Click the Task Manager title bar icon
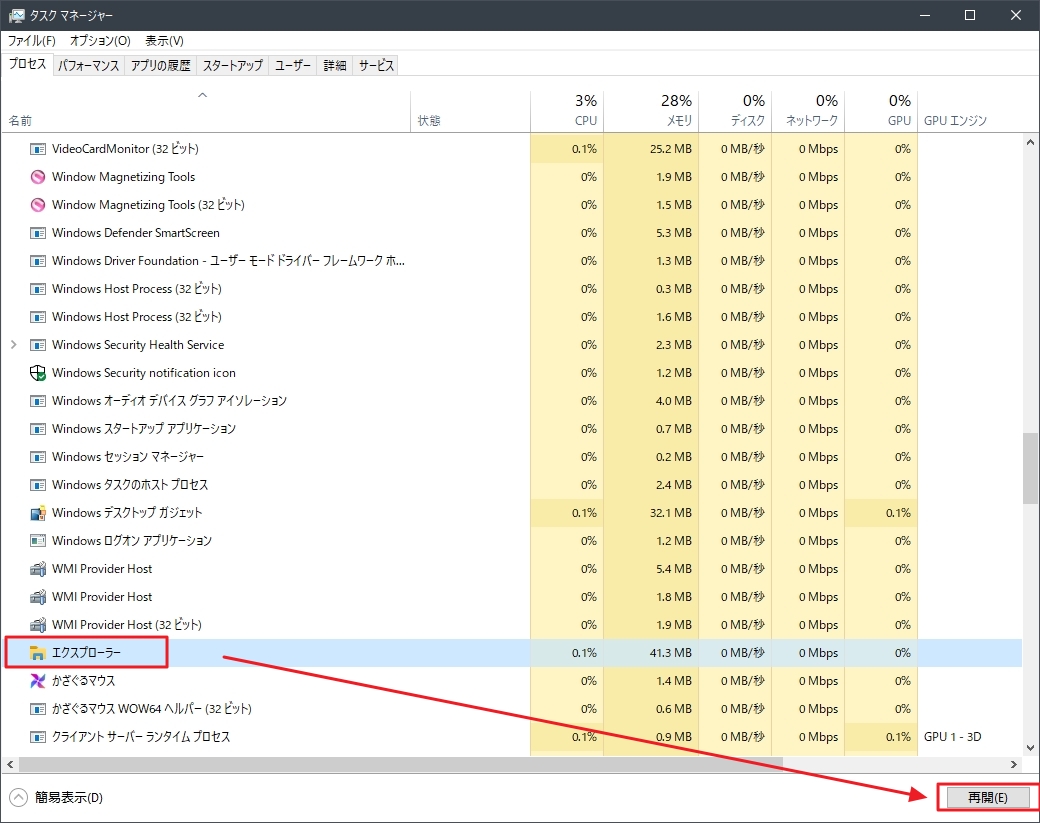The width and height of the screenshot is (1040, 823). coord(16,15)
